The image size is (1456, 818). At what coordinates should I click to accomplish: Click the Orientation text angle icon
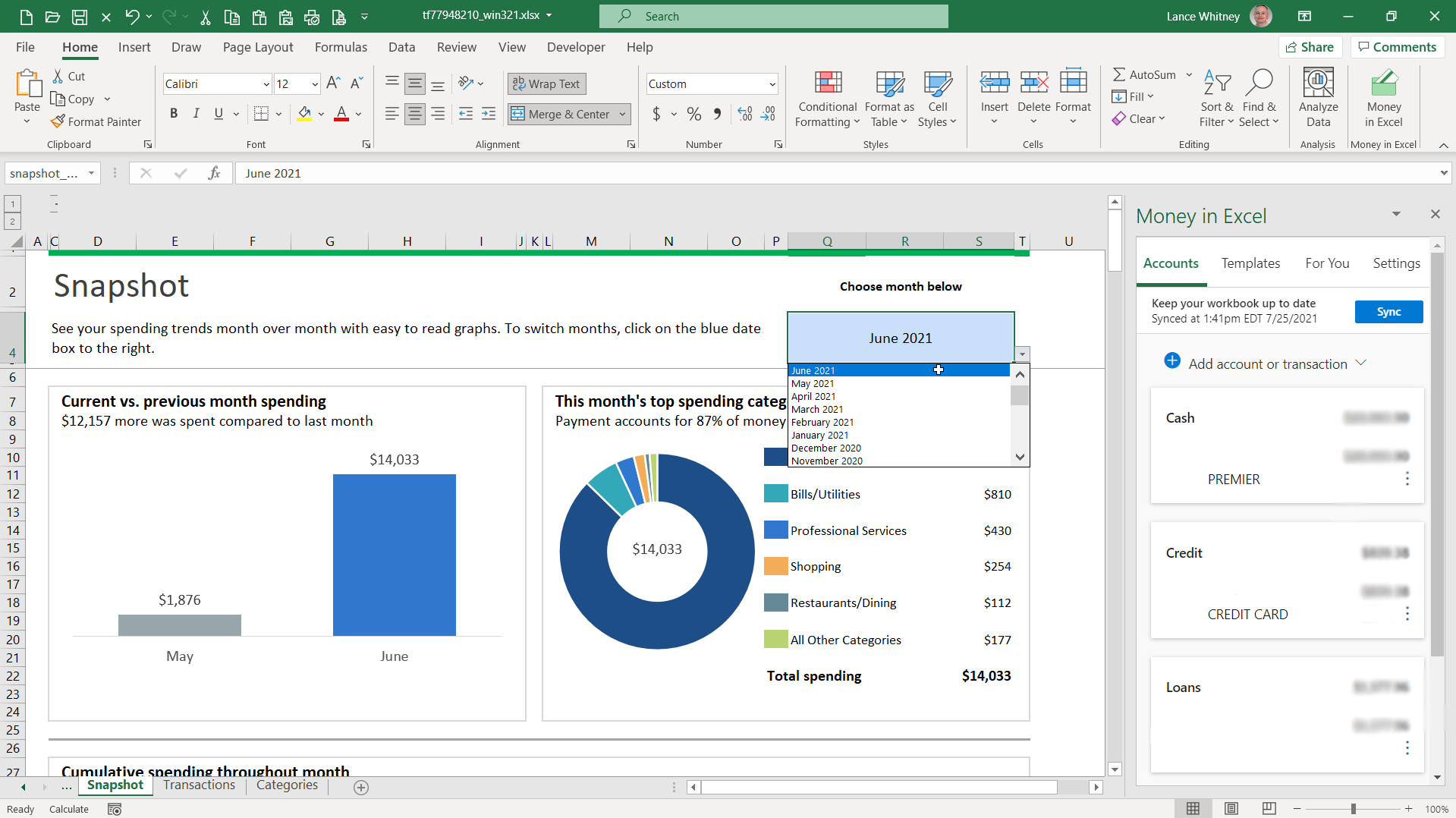point(466,83)
